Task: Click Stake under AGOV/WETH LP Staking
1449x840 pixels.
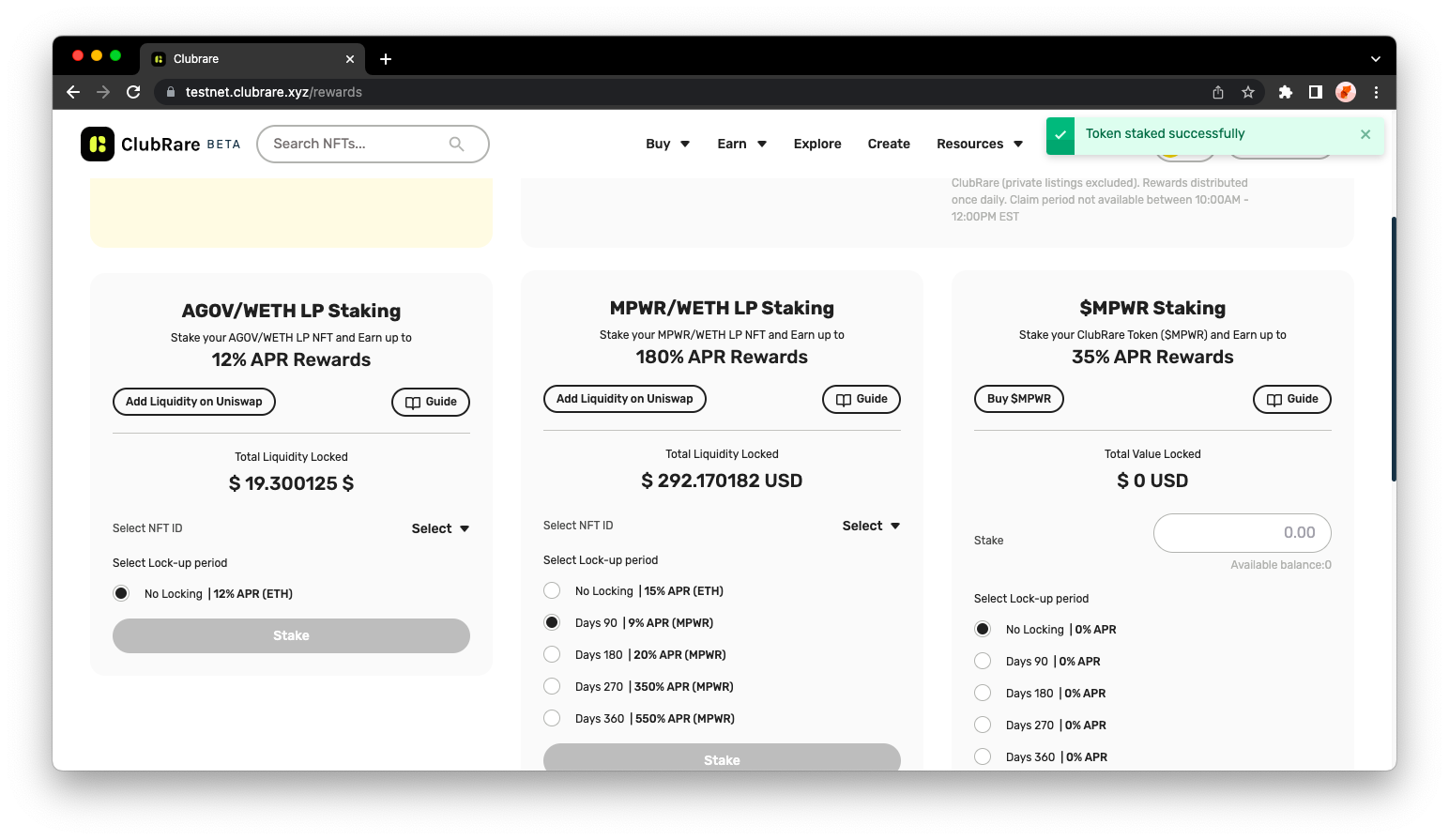Action: coord(291,635)
